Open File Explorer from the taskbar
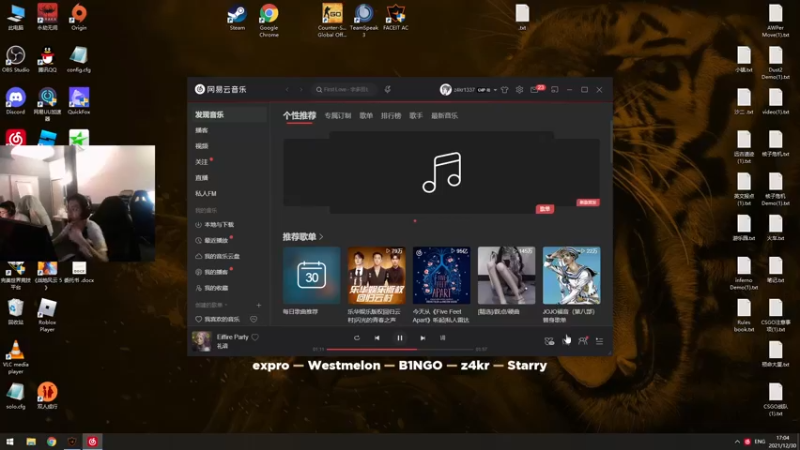 coord(31,442)
